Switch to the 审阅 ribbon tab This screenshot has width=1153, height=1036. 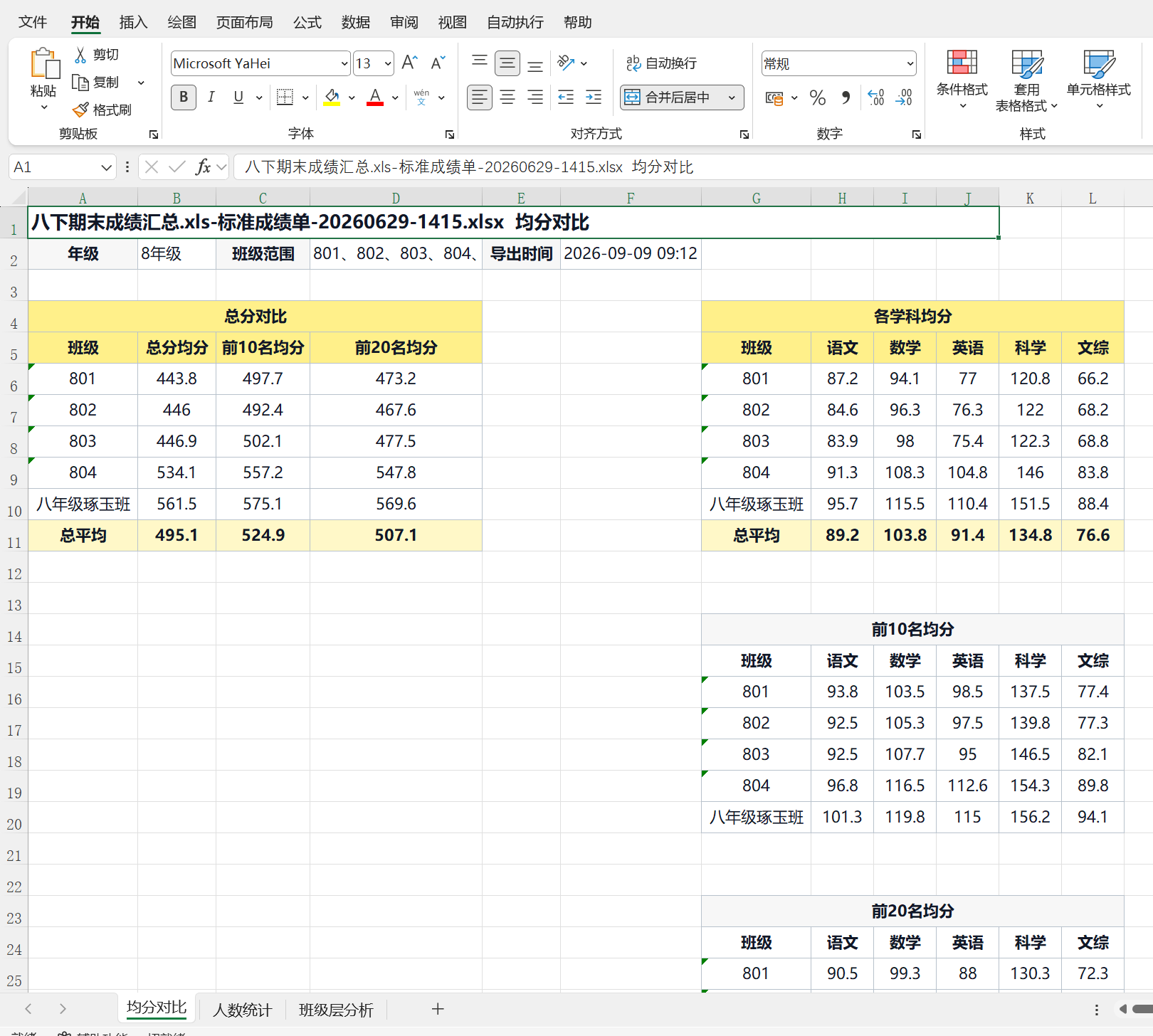coord(404,22)
